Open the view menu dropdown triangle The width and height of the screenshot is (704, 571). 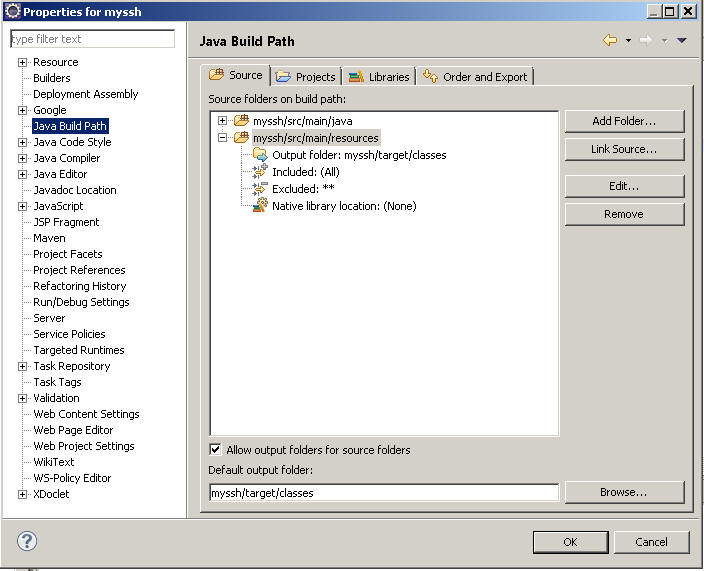(x=682, y=40)
